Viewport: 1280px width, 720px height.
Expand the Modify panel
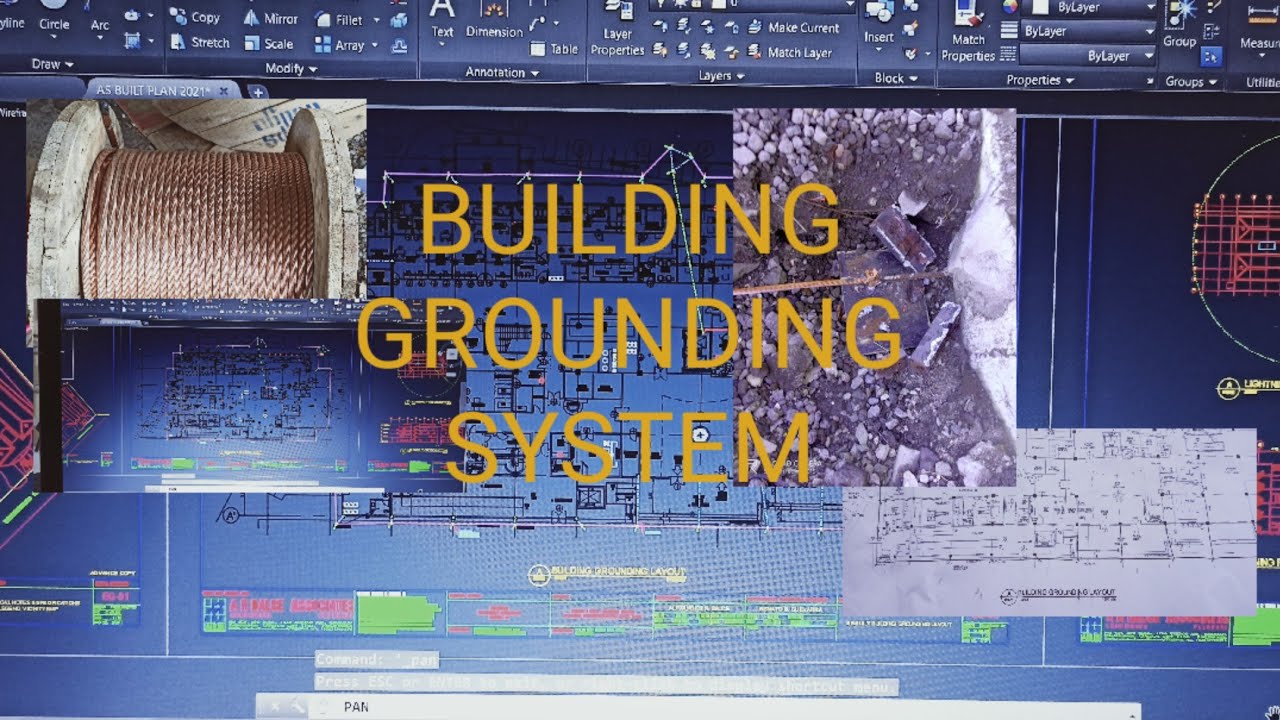point(291,68)
